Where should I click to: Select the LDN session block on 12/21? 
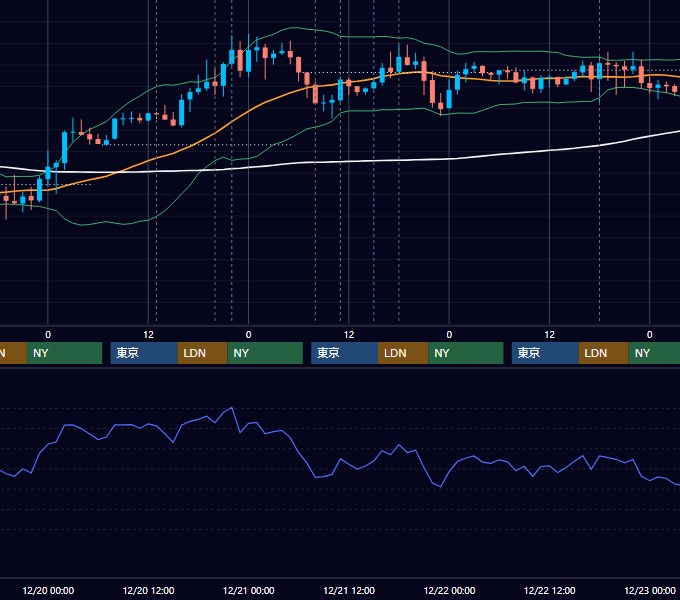[x=403, y=353]
